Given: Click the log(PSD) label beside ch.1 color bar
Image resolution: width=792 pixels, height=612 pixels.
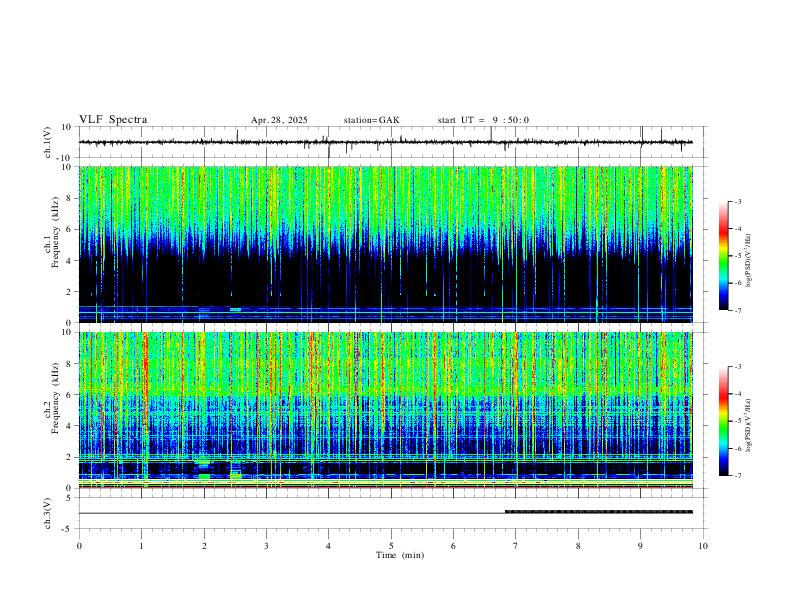Looking at the screenshot, I should pyautogui.click(x=749, y=260).
